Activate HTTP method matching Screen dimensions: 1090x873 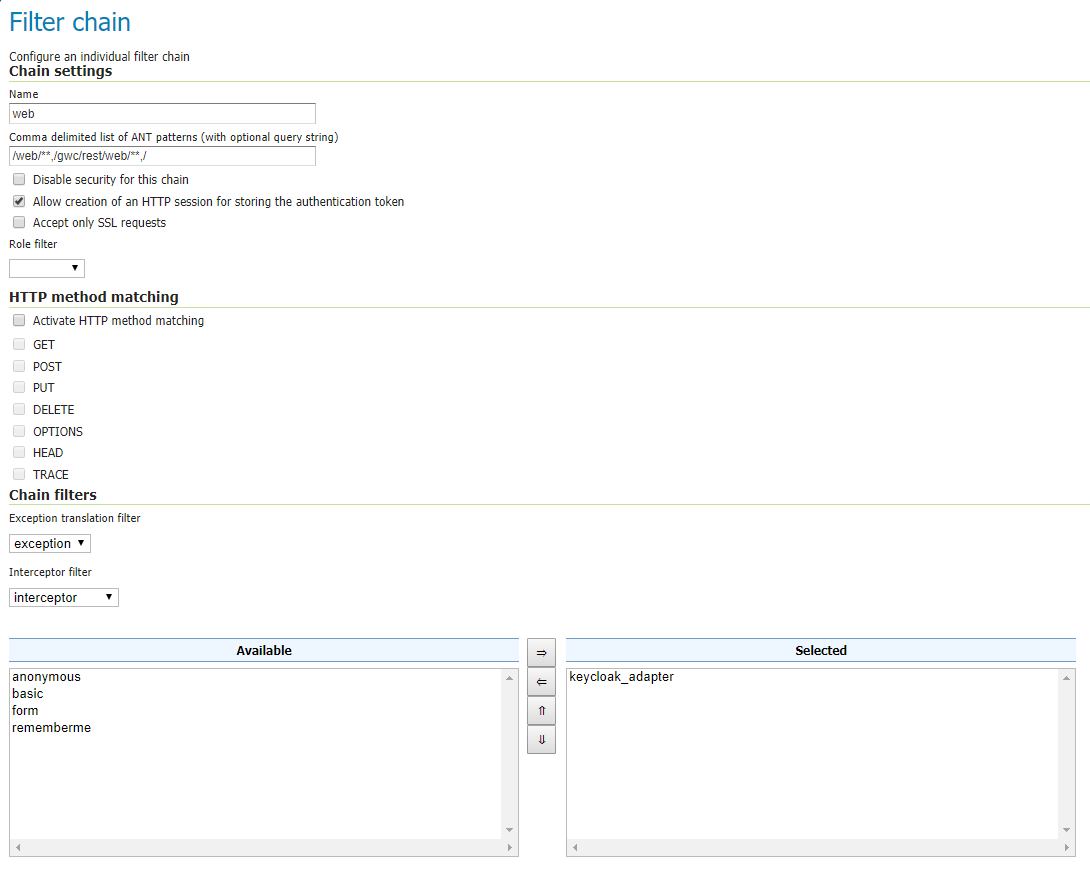point(18,319)
